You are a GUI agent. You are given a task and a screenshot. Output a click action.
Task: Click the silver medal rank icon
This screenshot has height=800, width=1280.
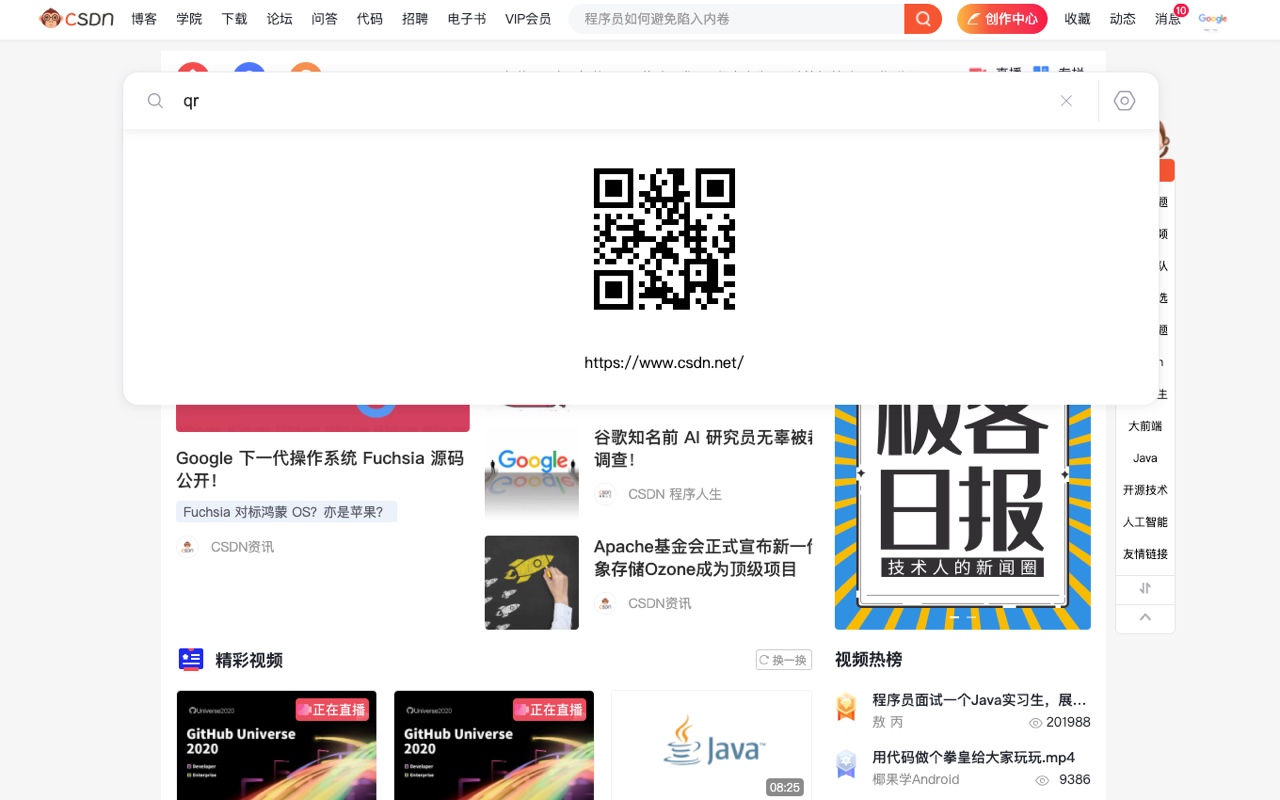pos(846,765)
